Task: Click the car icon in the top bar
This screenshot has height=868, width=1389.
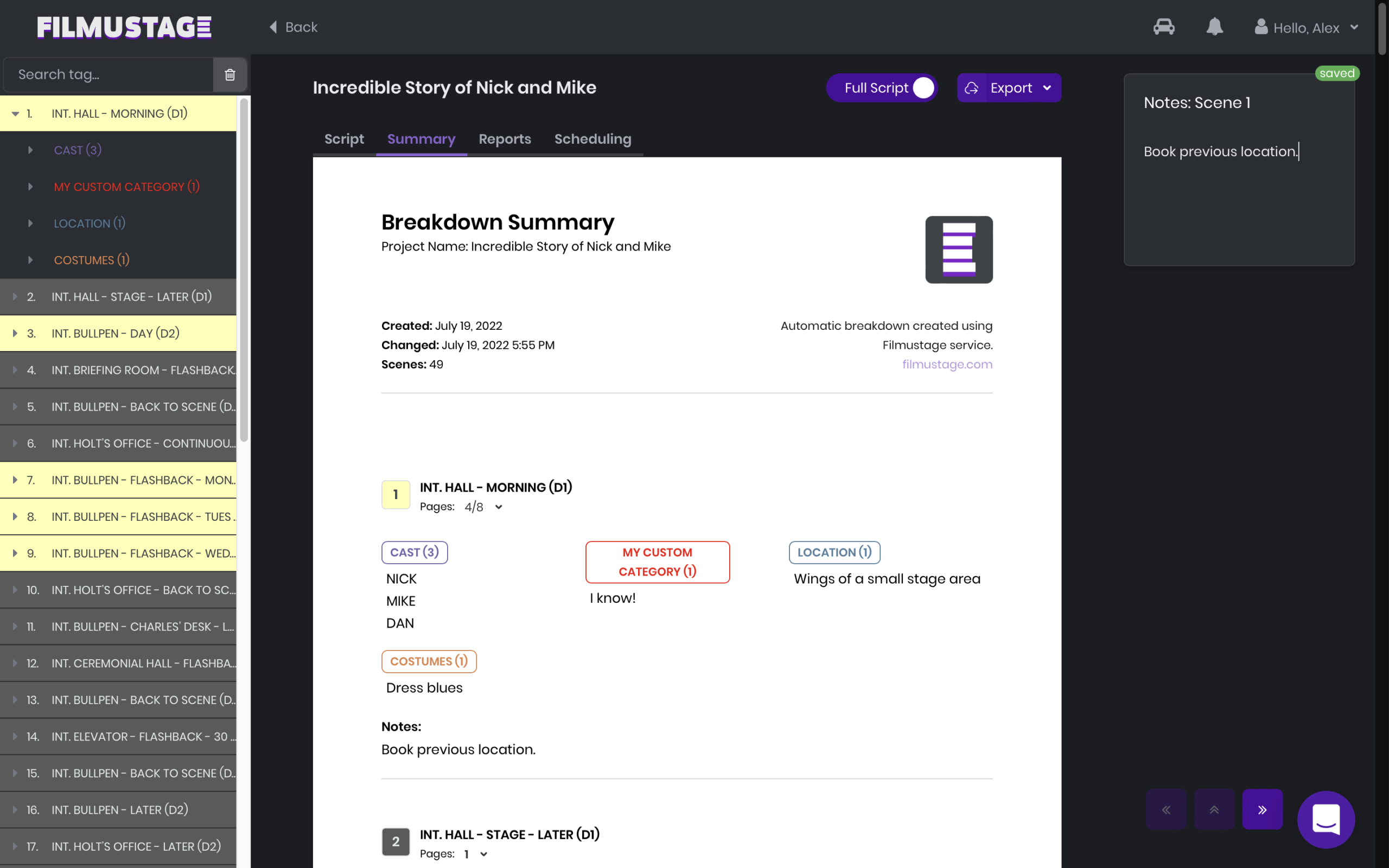Action: (x=1163, y=27)
